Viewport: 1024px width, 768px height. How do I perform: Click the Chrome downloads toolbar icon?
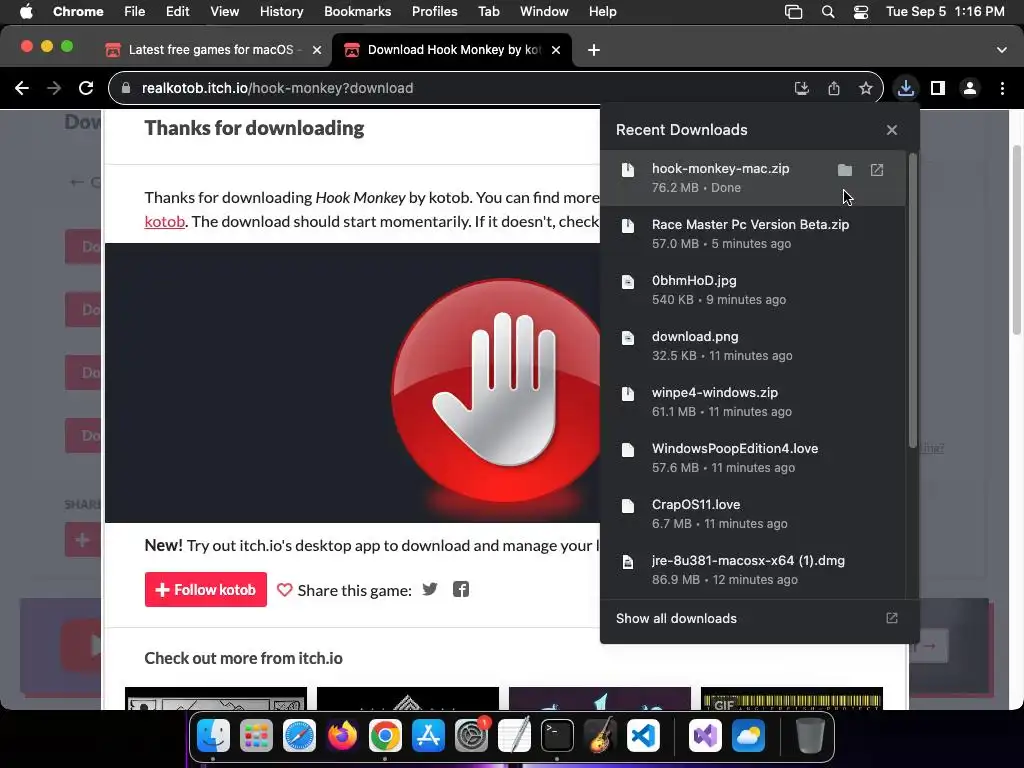pos(905,88)
